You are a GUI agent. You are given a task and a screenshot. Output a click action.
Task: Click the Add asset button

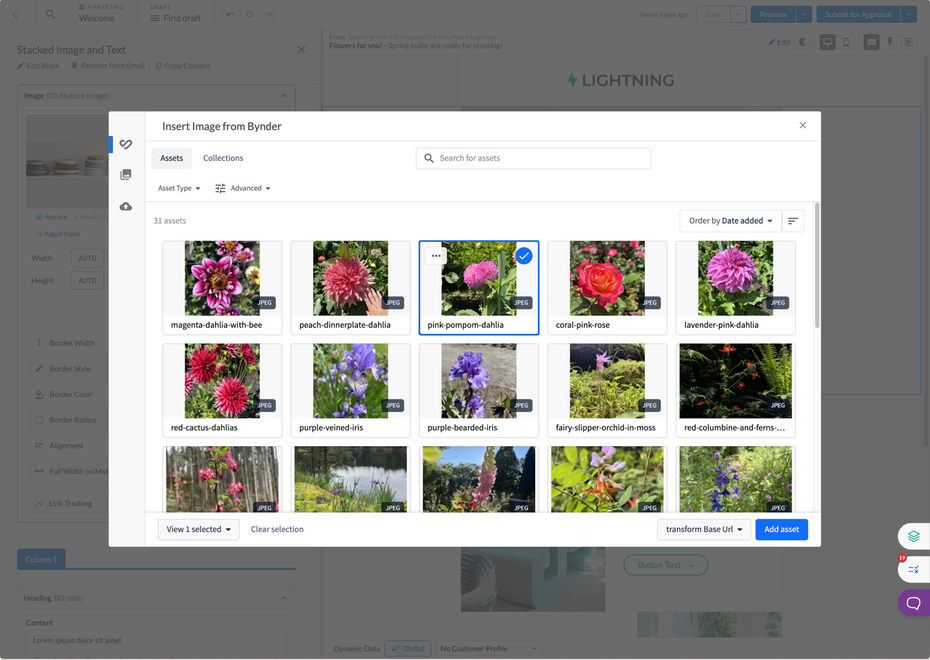(781, 529)
